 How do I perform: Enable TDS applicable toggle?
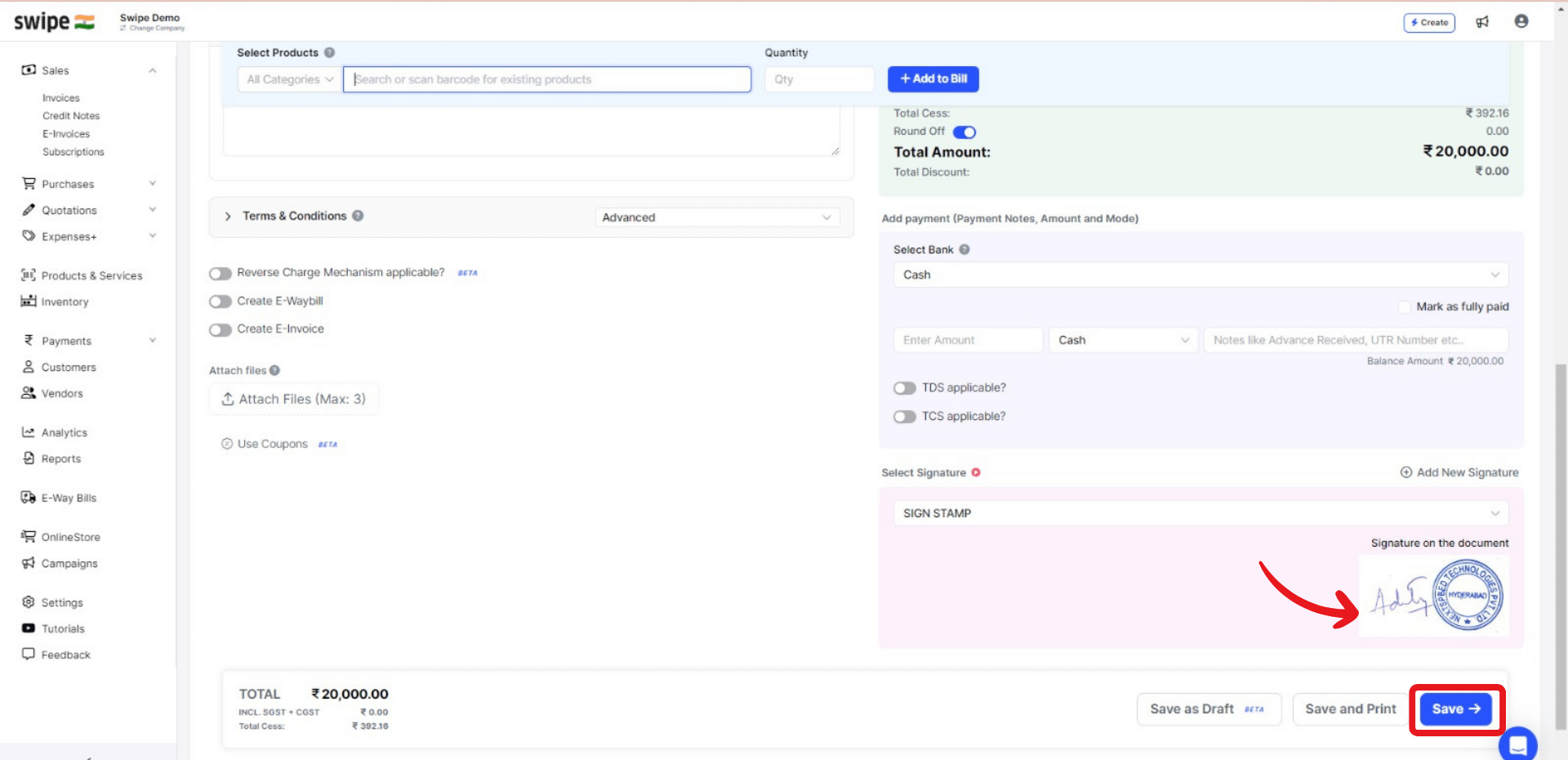point(905,388)
